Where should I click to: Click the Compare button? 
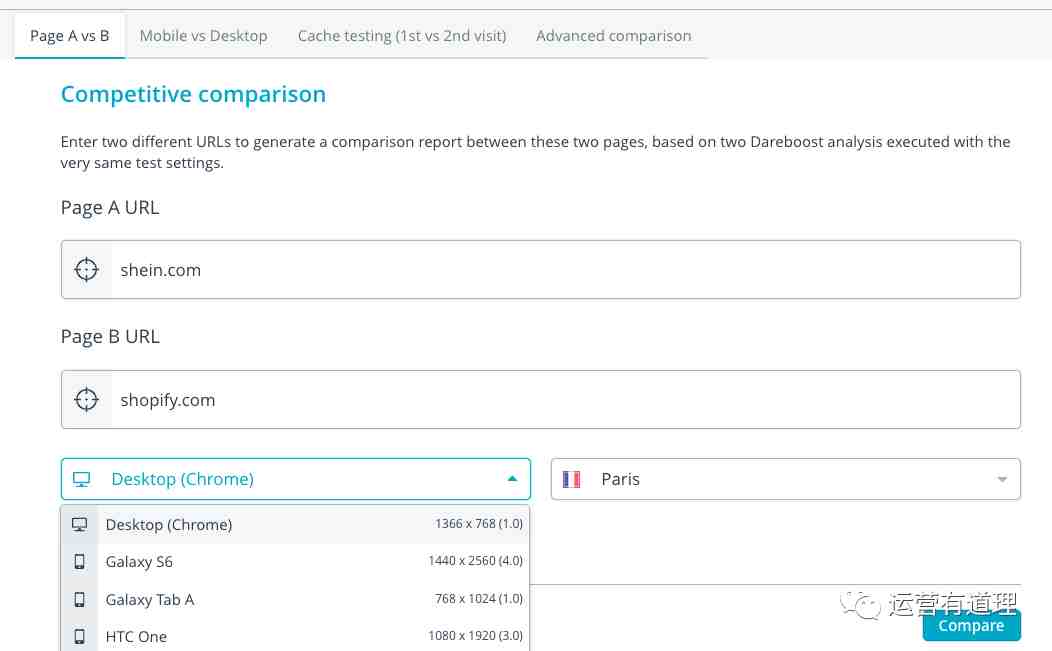[x=971, y=625]
